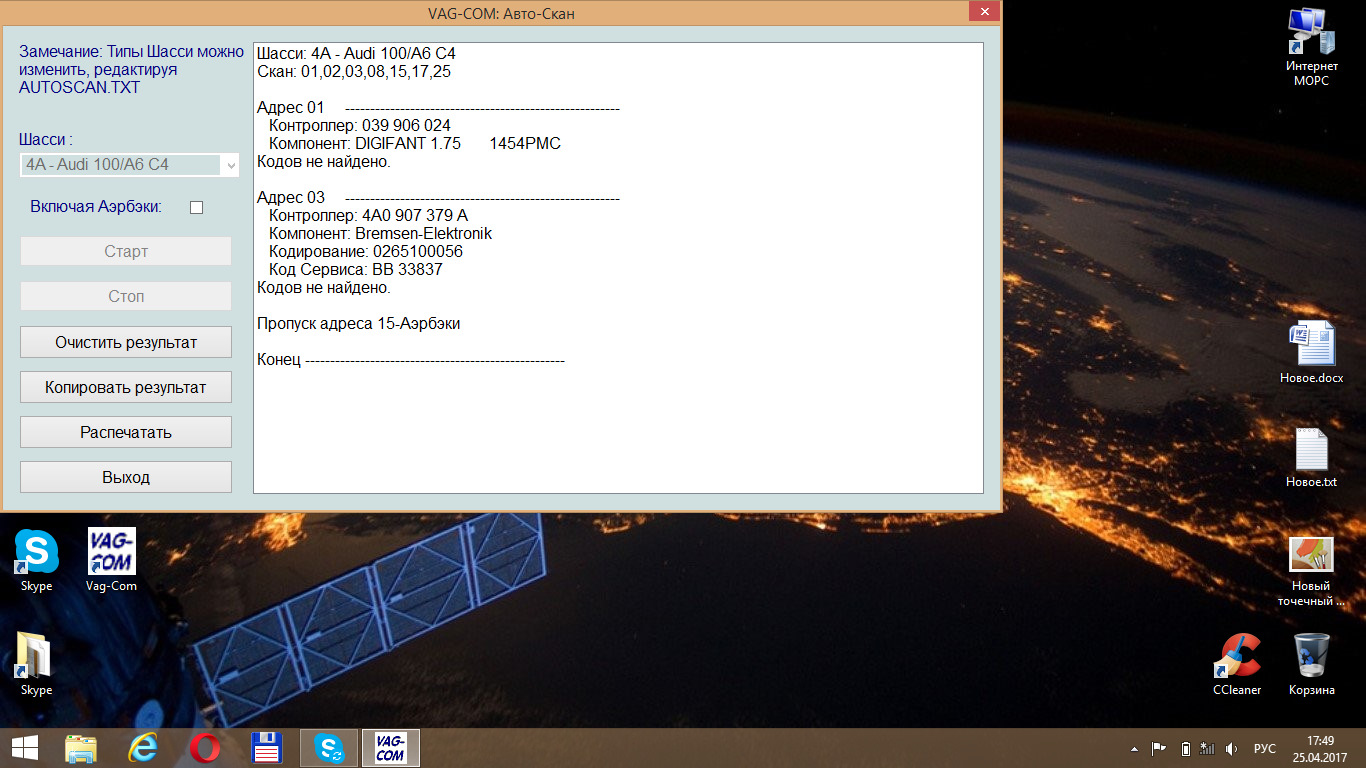Click the DIGIFANT 1.75 component line

(x=415, y=143)
